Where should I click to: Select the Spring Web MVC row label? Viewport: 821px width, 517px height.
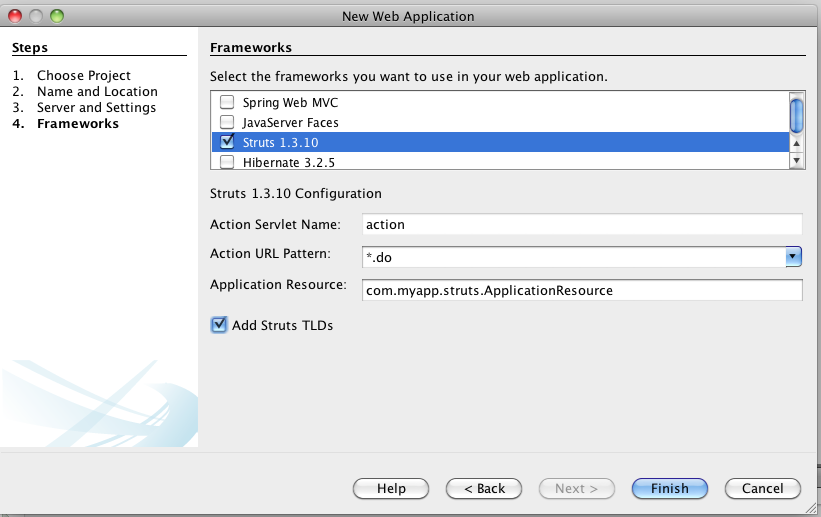click(x=290, y=102)
